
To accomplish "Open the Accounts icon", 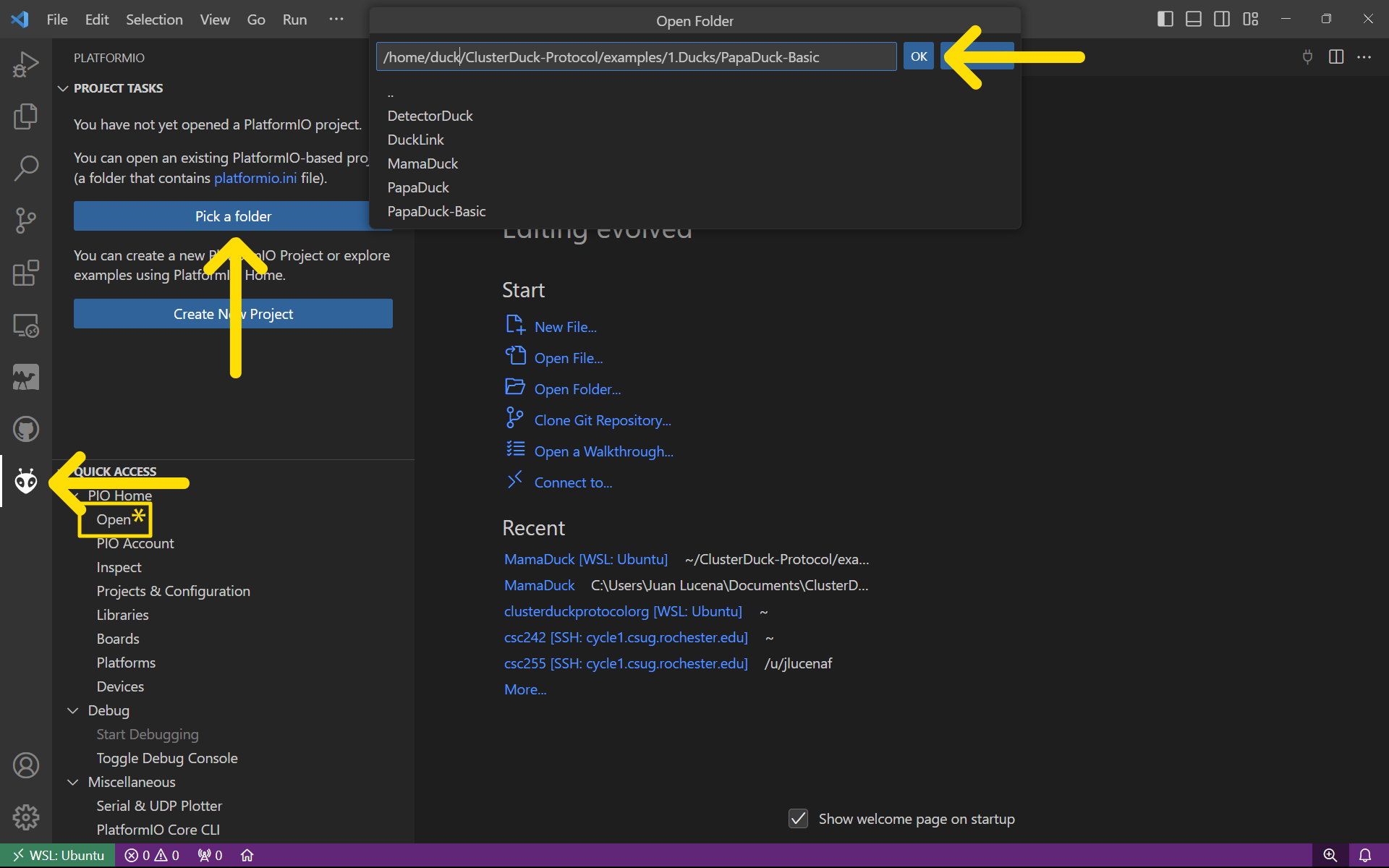I will (x=25, y=765).
